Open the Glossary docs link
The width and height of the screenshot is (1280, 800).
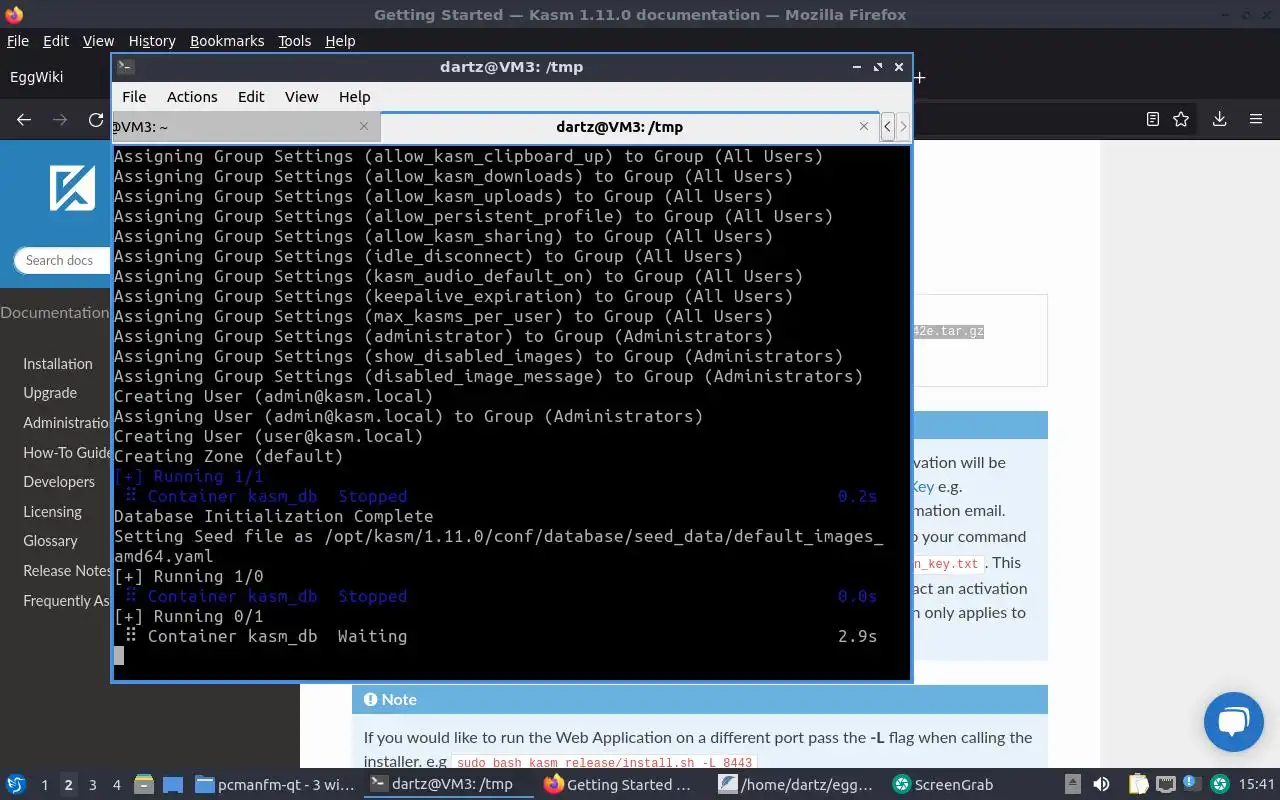[50, 541]
